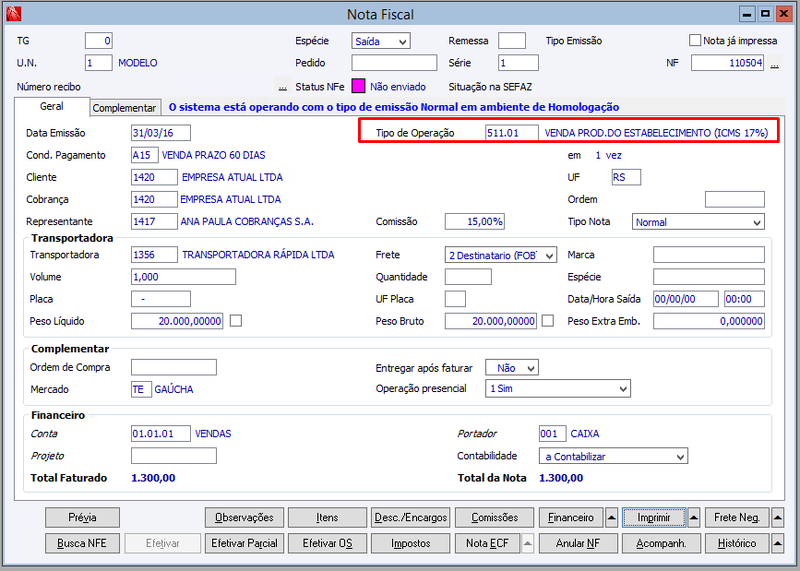Open the Itens button
This screenshot has width=800, height=571.
tap(327, 517)
